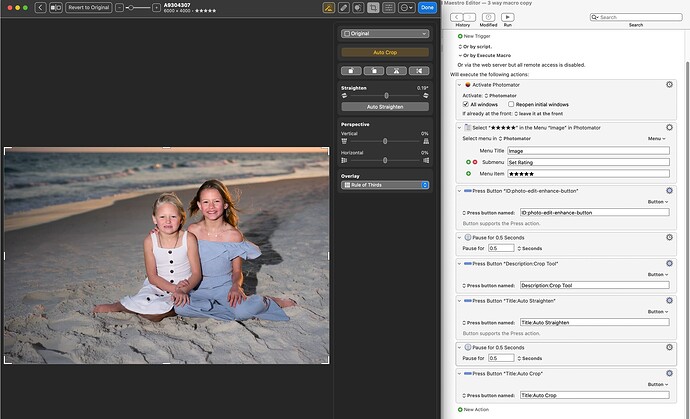This screenshot has width=690, height=419.
Task: Open gear menu for Crop Tool action
Action: tap(669, 263)
